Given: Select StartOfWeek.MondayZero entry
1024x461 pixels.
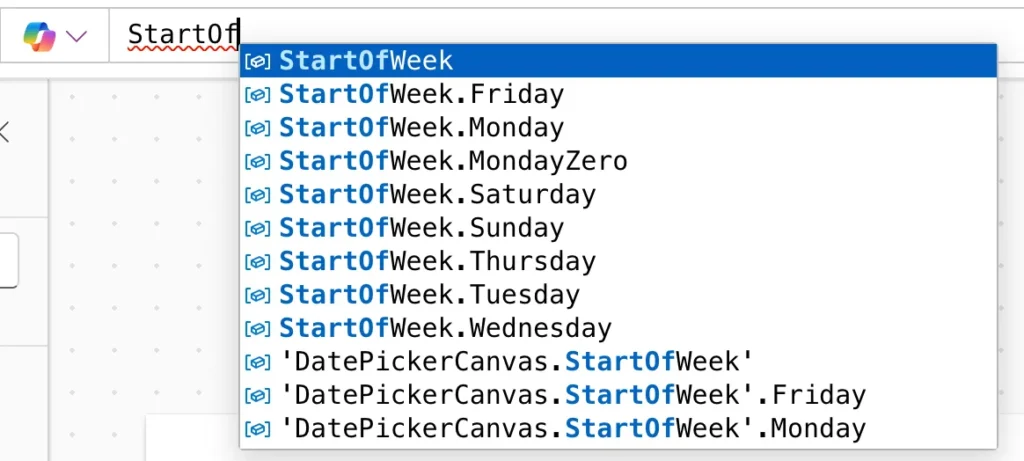Looking at the screenshot, I should [618, 161].
